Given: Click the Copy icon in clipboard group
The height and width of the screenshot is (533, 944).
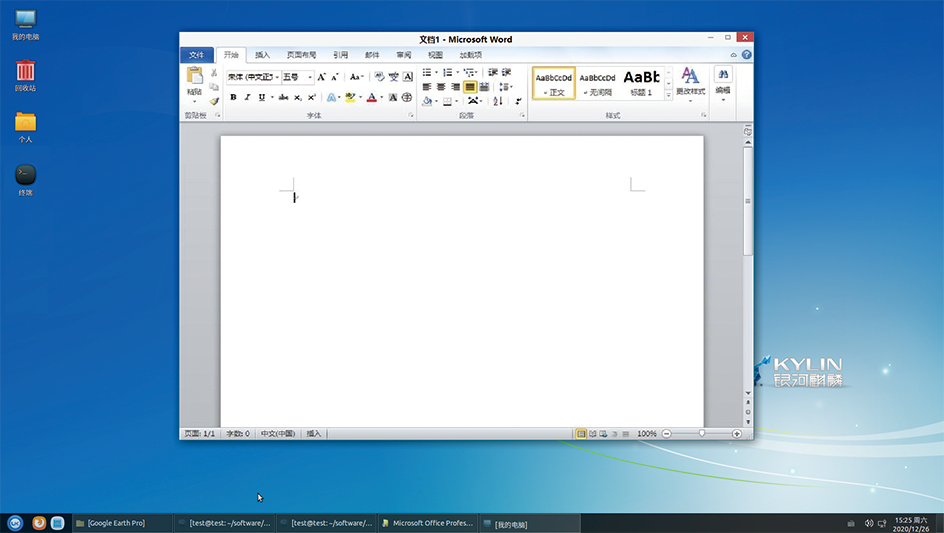Looking at the screenshot, I should click(x=214, y=87).
